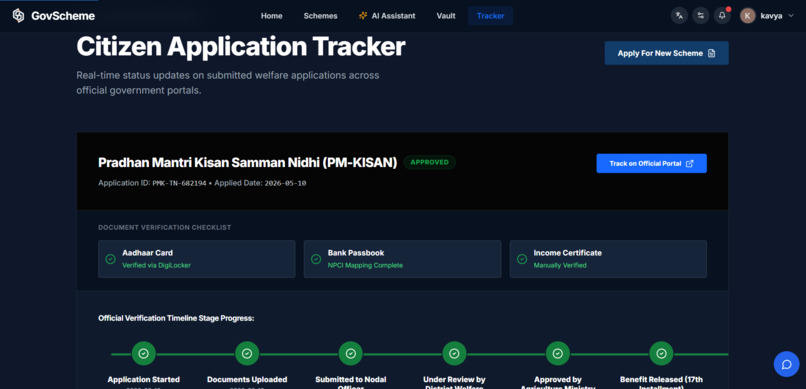Viewport: 806px width, 389px height.
Task: Open the Schemes menu item
Action: click(320, 16)
